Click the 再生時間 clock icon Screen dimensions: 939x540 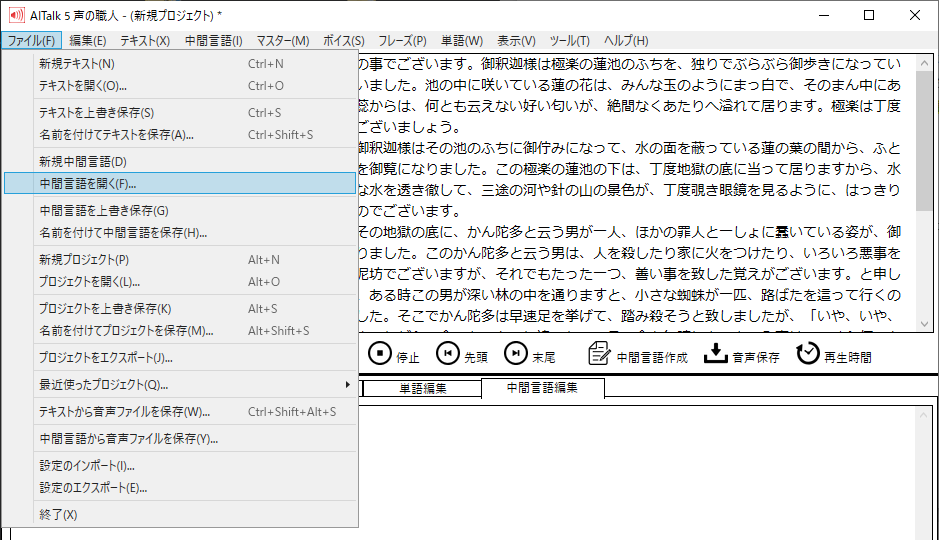click(x=807, y=353)
